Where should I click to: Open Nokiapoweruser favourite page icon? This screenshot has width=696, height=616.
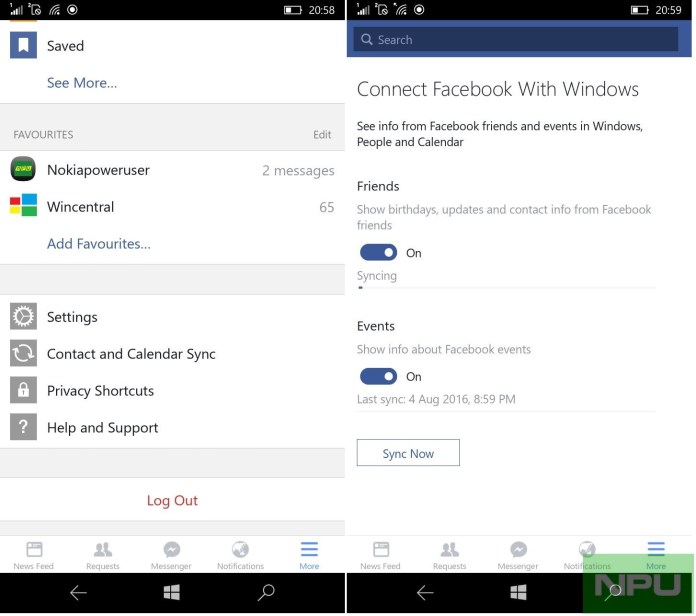23,169
